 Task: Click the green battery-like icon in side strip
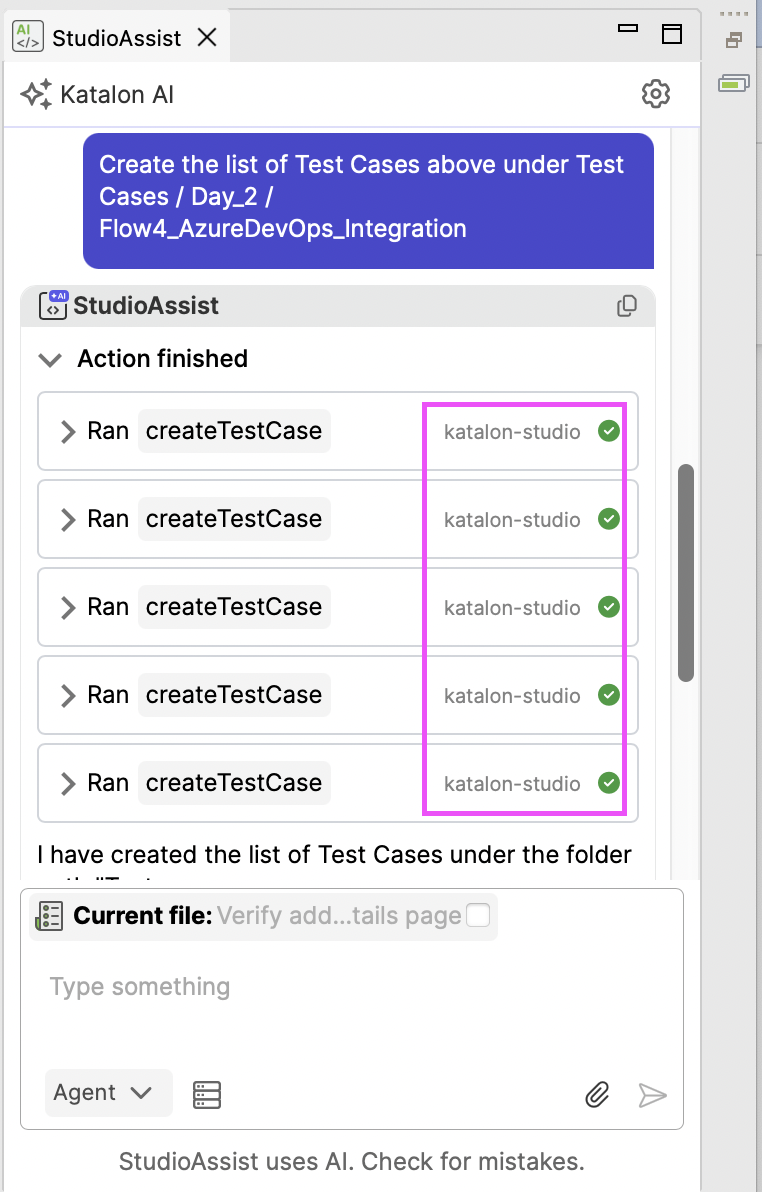734,84
